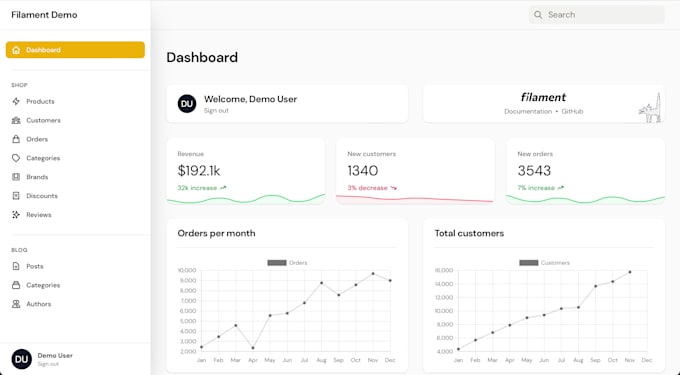This screenshot has height=375, width=680.
Task: Open Posts in the Blog section
Action: pyautogui.click(x=35, y=266)
